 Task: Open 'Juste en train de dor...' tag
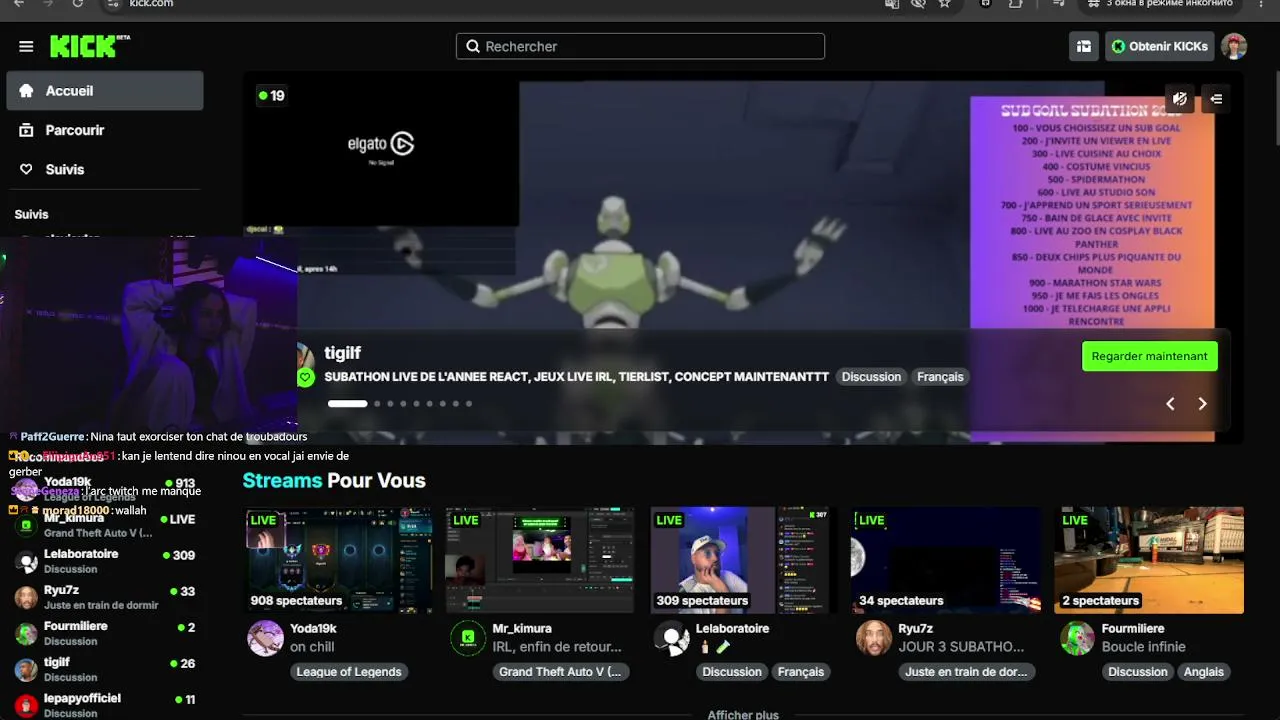click(x=966, y=672)
